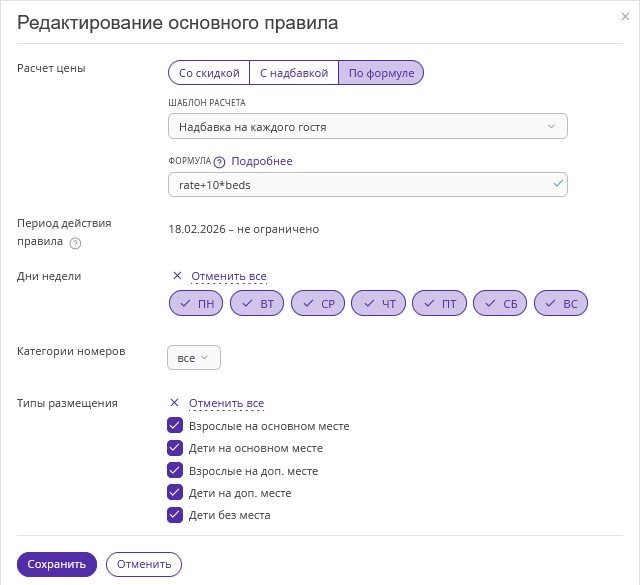The image size is (640, 585).
Task: Choose the По формуле tab
Action: tap(381, 73)
